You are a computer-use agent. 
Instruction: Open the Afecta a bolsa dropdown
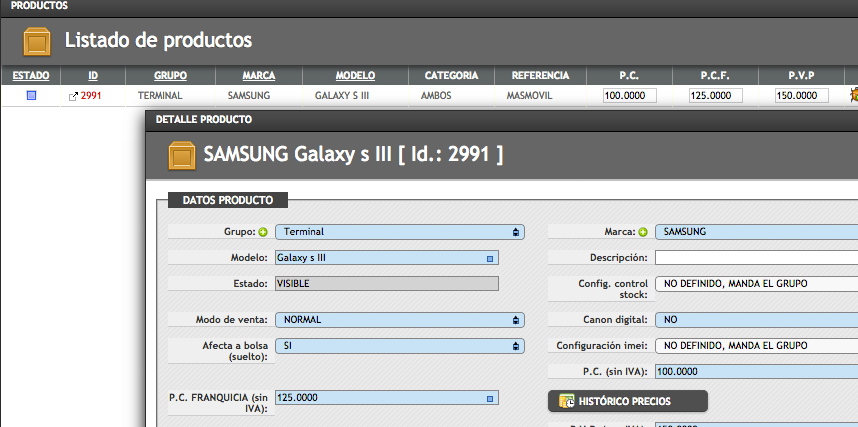point(399,346)
